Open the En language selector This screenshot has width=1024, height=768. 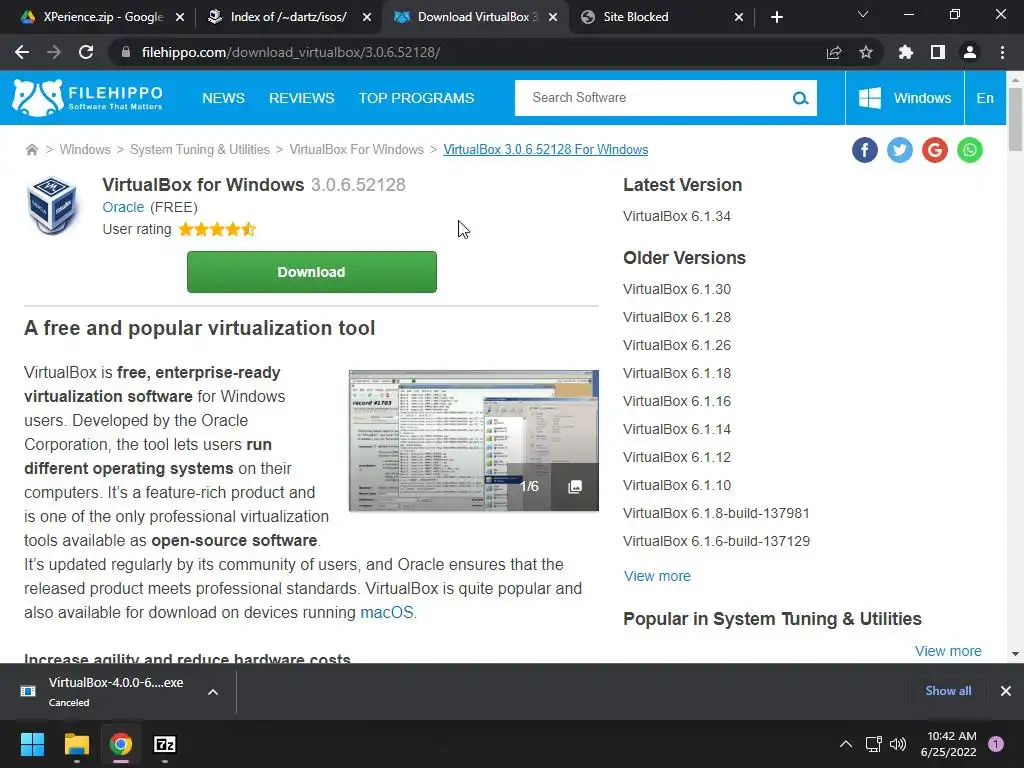(985, 98)
